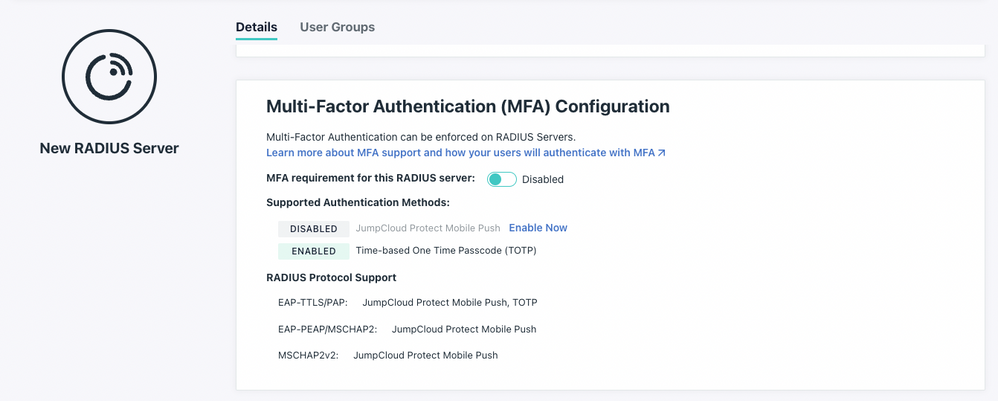This screenshot has width=998, height=401.
Task: Toggle the MFA requirement switch
Action: tap(502, 179)
